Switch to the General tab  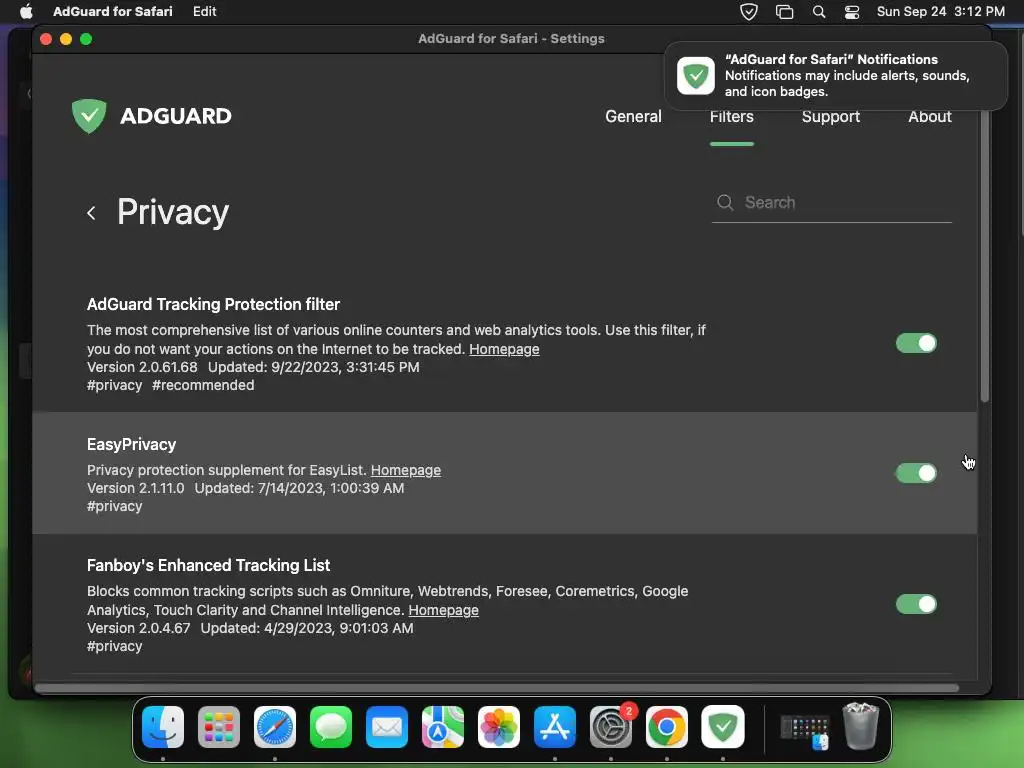pyautogui.click(x=633, y=117)
